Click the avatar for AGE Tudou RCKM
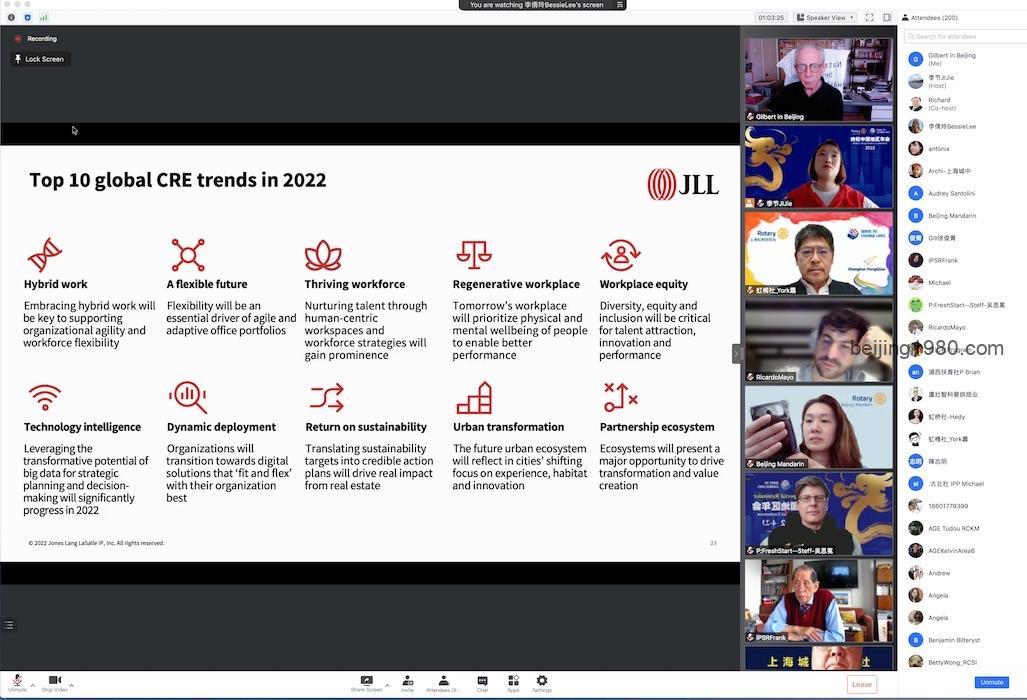The image size is (1027, 700). point(916,528)
